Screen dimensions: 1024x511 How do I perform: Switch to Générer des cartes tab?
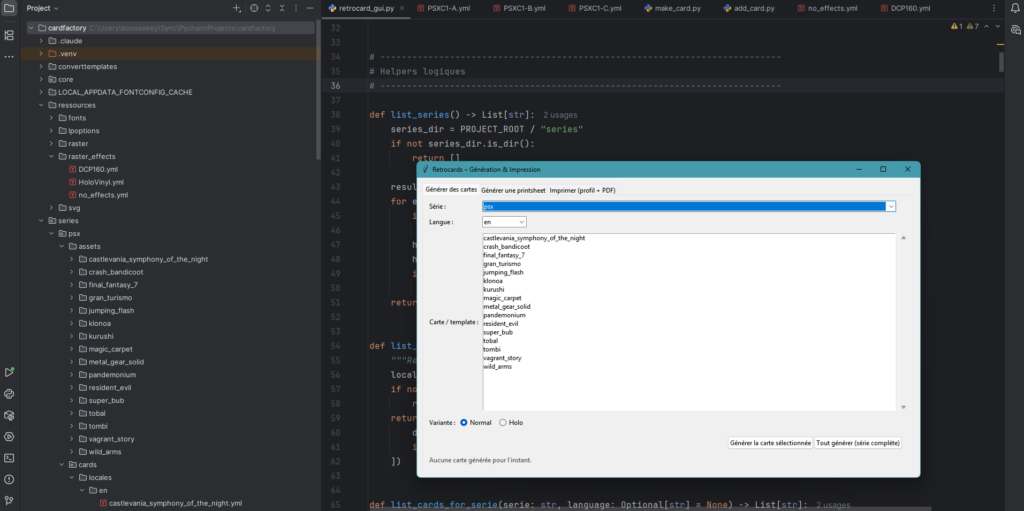[x=451, y=190]
